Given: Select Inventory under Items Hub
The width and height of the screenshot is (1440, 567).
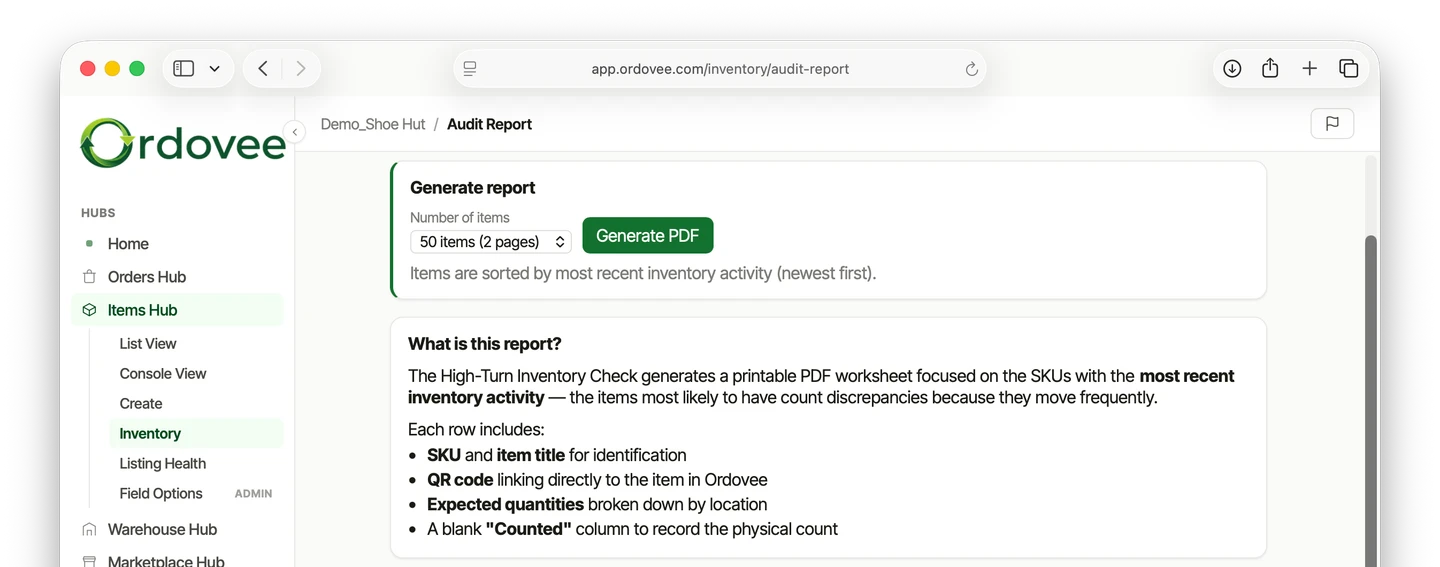Looking at the screenshot, I should click(x=196, y=434).
